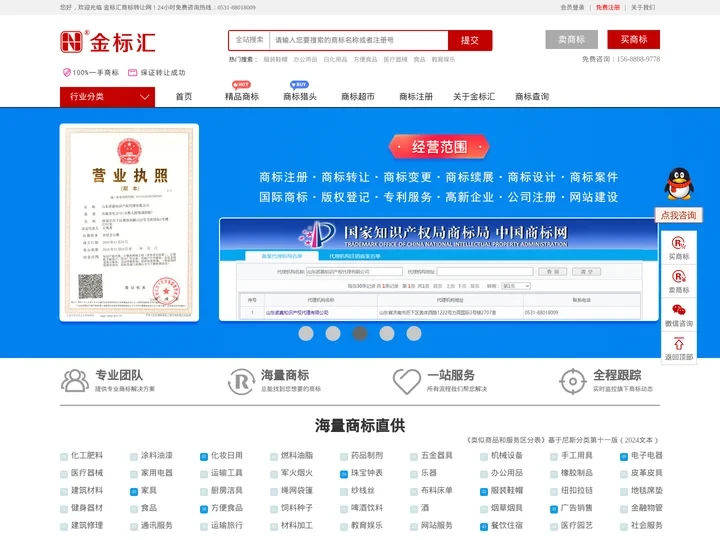This screenshot has width=720, height=540.
Task: Click BUY badge above 商标猎头
Action: pyautogui.click(x=299, y=84)
